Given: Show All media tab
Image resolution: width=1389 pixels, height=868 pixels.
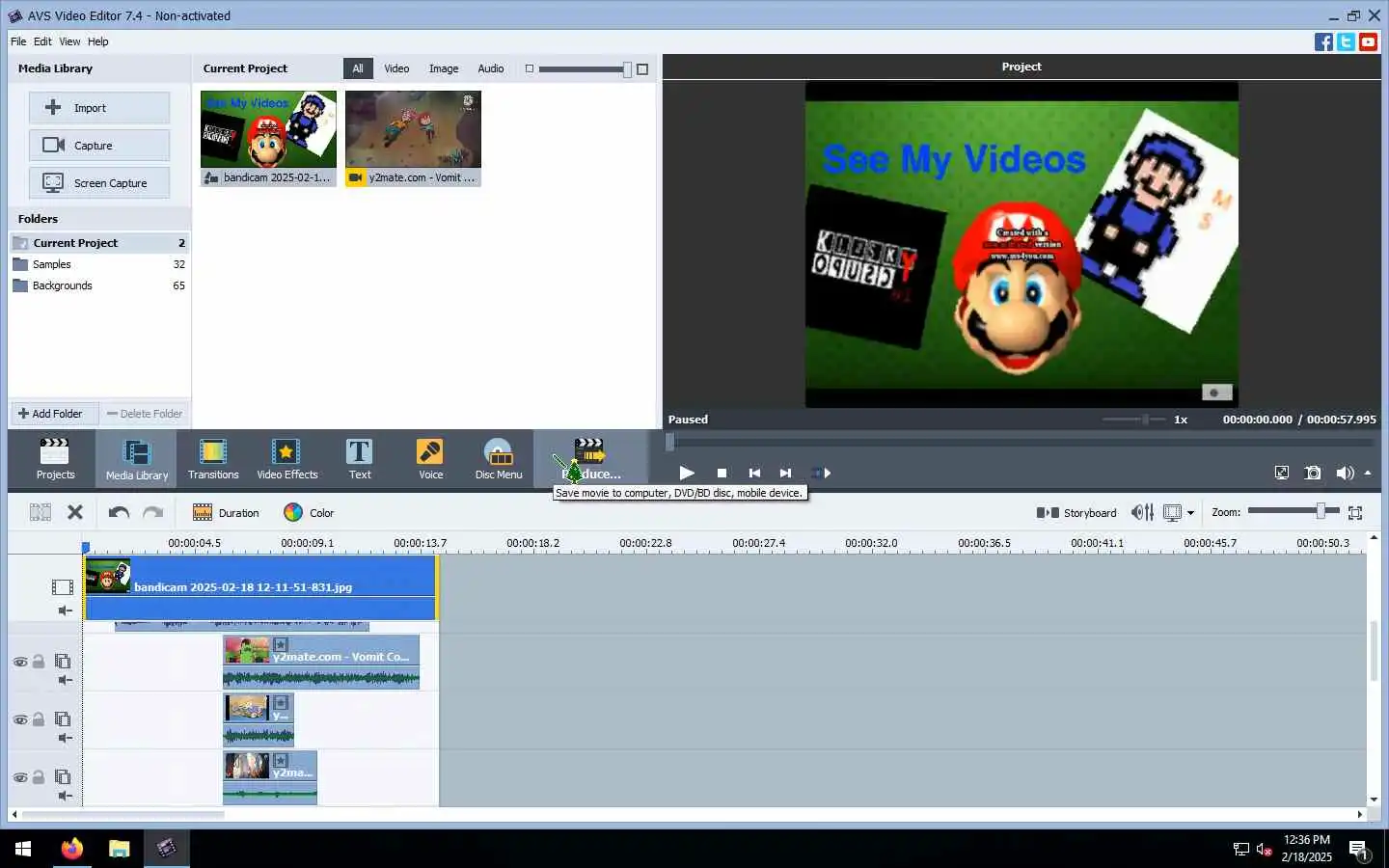Looking at the screenshot, I should (x=358, y=68).
